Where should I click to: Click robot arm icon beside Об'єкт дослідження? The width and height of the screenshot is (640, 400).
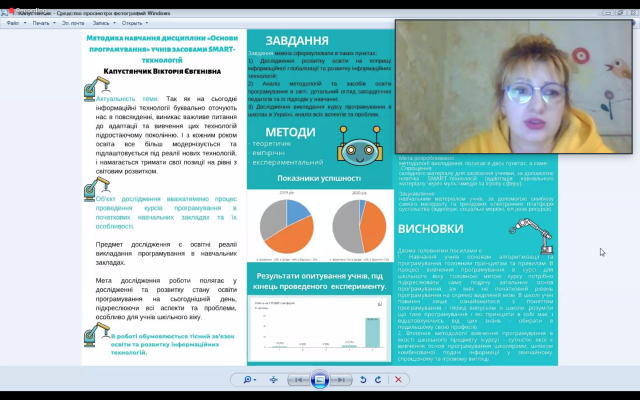(x=97, y=189)
